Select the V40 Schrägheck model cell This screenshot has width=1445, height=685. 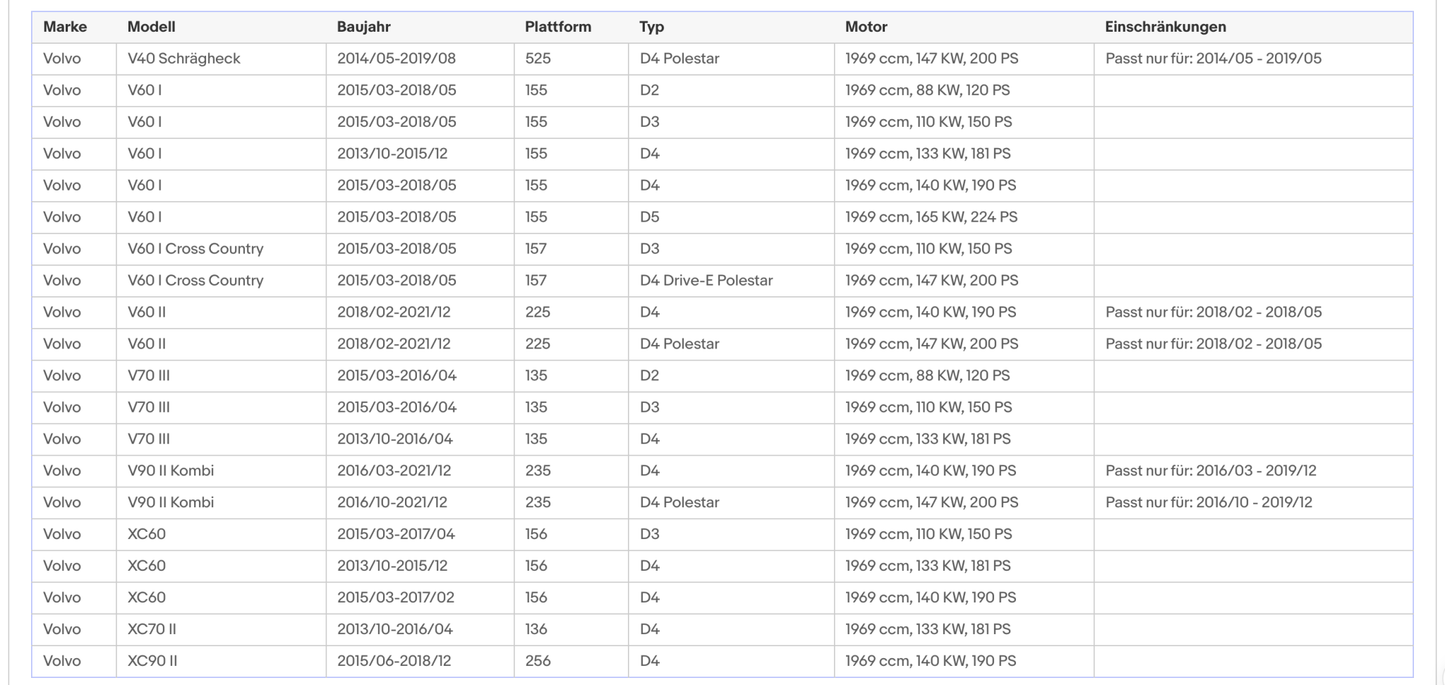click(x=184, y=58)
